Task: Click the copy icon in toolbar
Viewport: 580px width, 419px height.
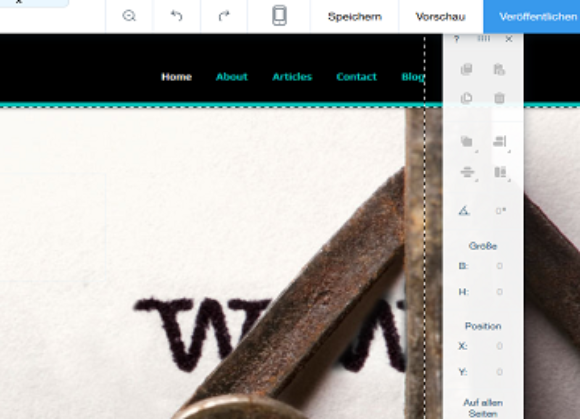Action: 466,69
